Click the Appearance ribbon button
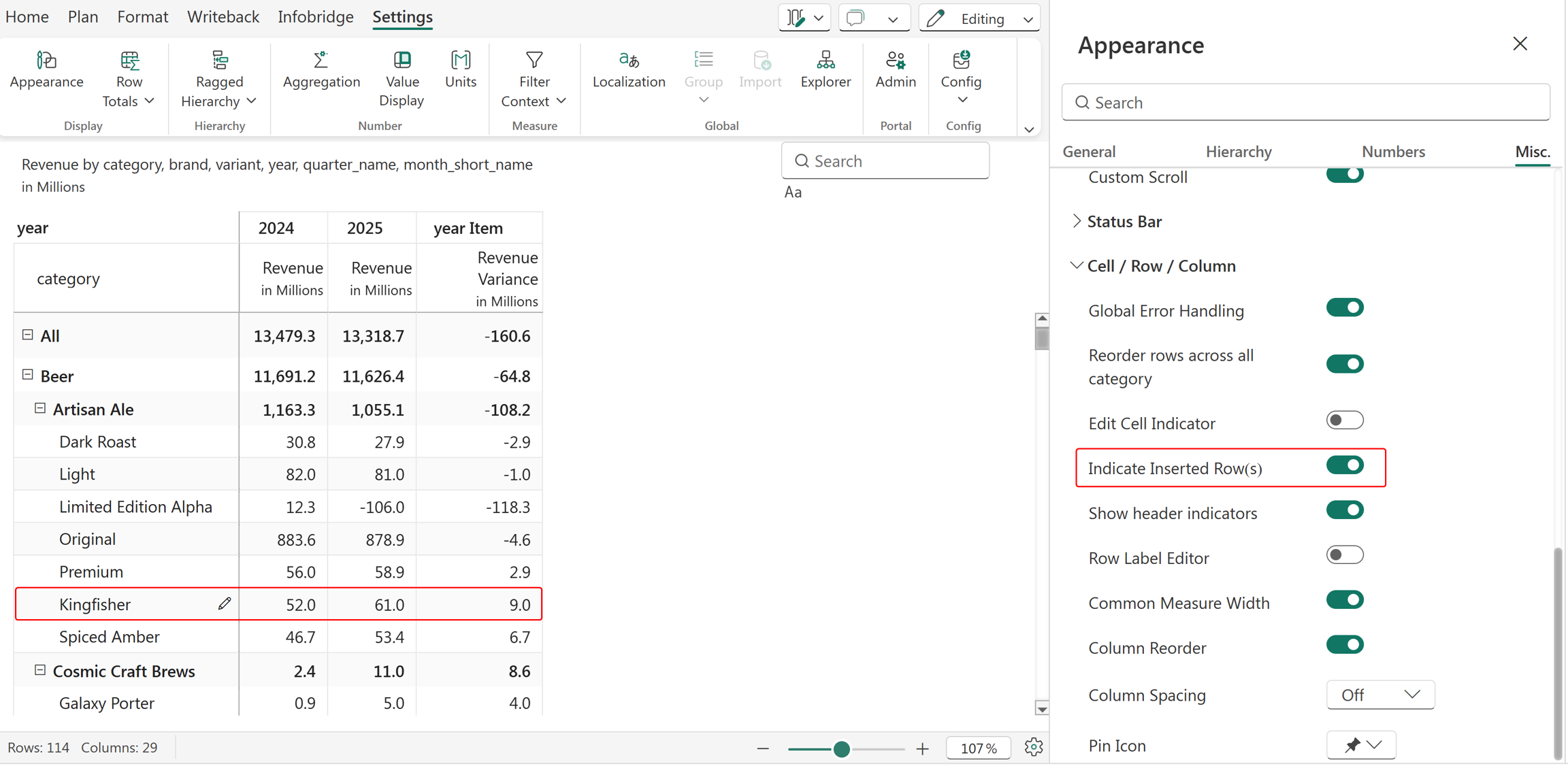This screenshot has height=766, width=1568. point(46,69)
